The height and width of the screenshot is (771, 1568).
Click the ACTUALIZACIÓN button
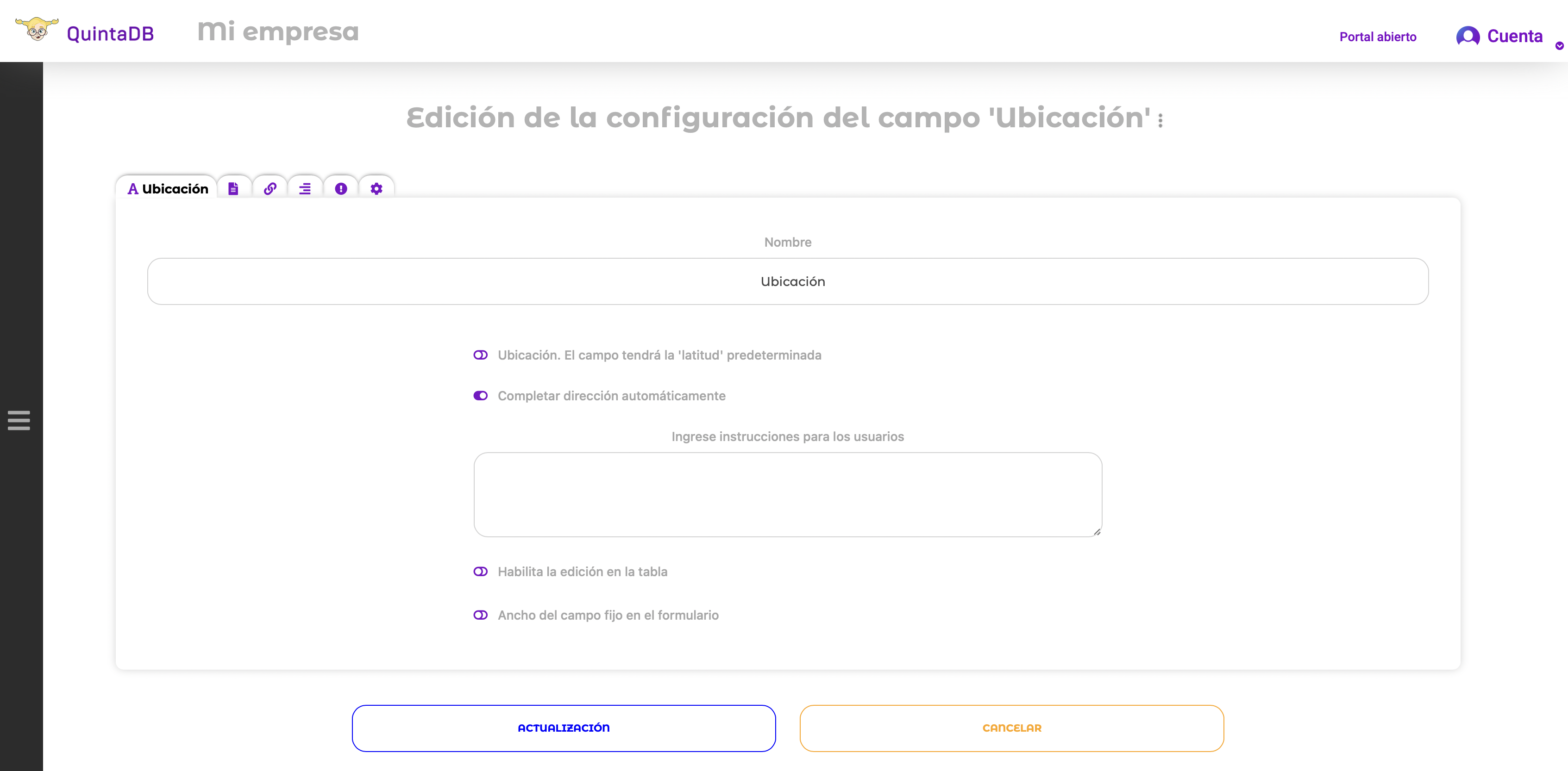(563, 728)
